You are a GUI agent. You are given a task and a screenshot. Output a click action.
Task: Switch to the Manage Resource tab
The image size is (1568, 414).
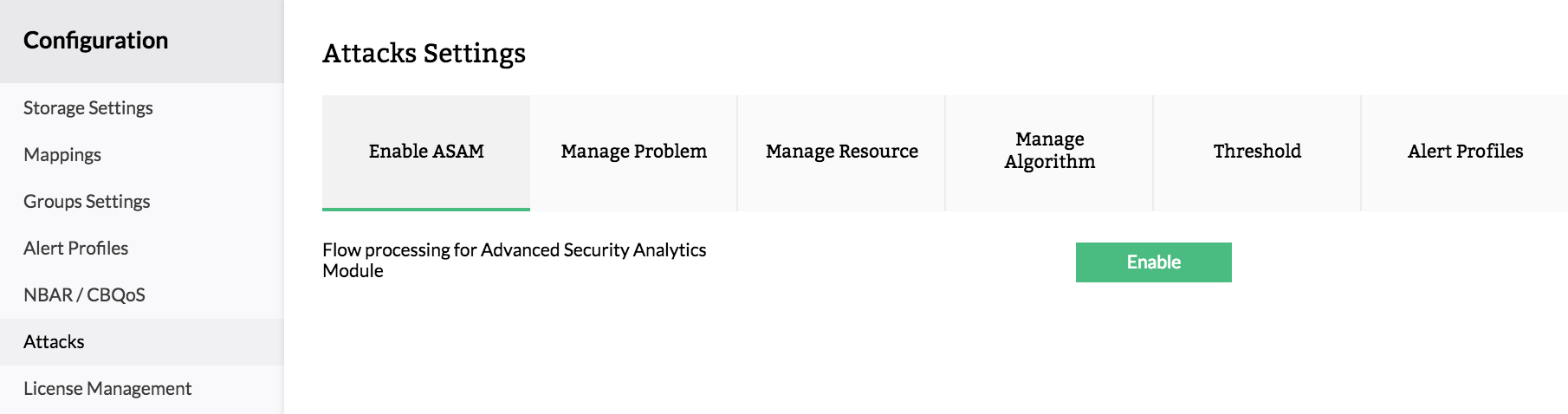pyautogui.click(x=842, y=152)
